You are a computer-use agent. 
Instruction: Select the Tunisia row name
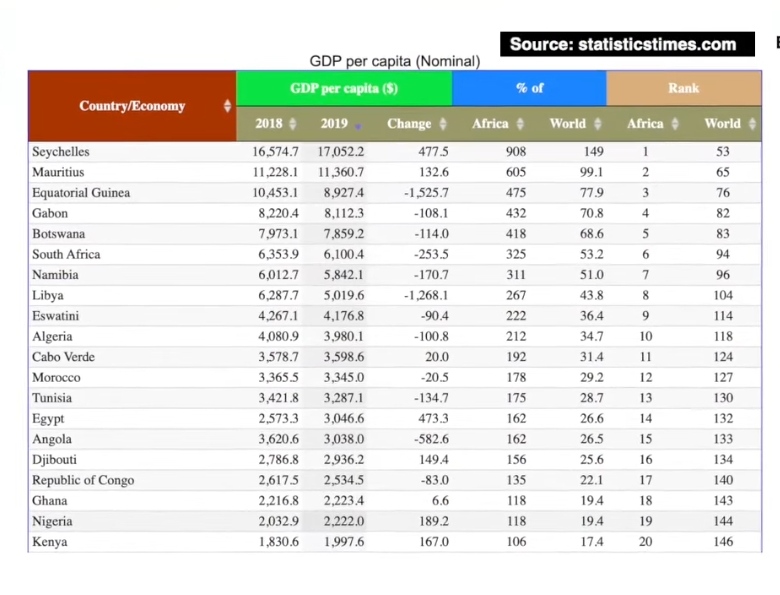(x=52, y=398)
